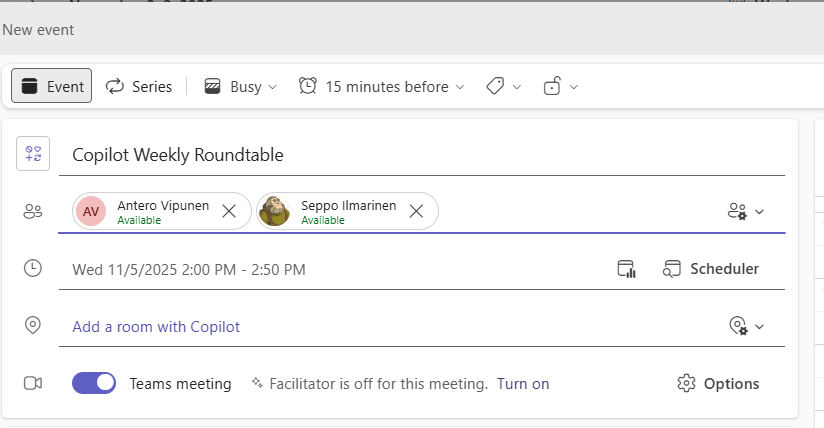Click the Copilot Weekly Roundtable title field
824x428 pixels.
click(400, 155)
